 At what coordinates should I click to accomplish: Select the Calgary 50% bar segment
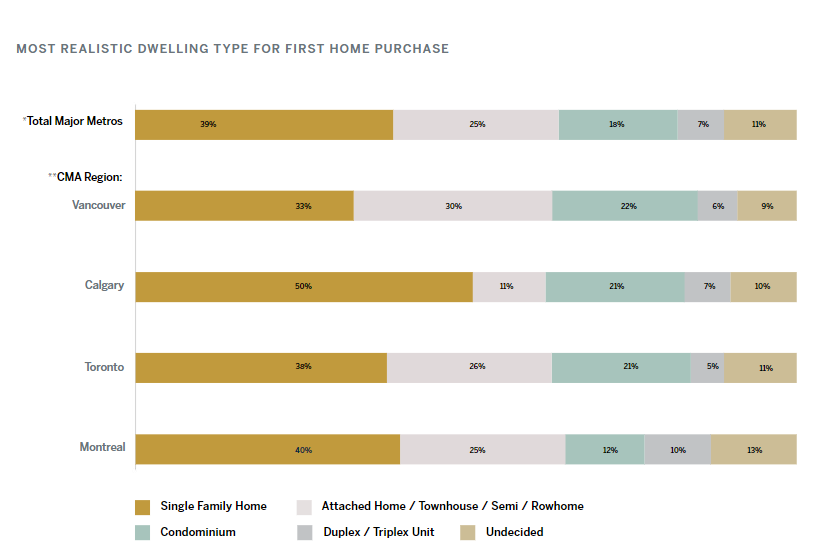pos(304,287)
